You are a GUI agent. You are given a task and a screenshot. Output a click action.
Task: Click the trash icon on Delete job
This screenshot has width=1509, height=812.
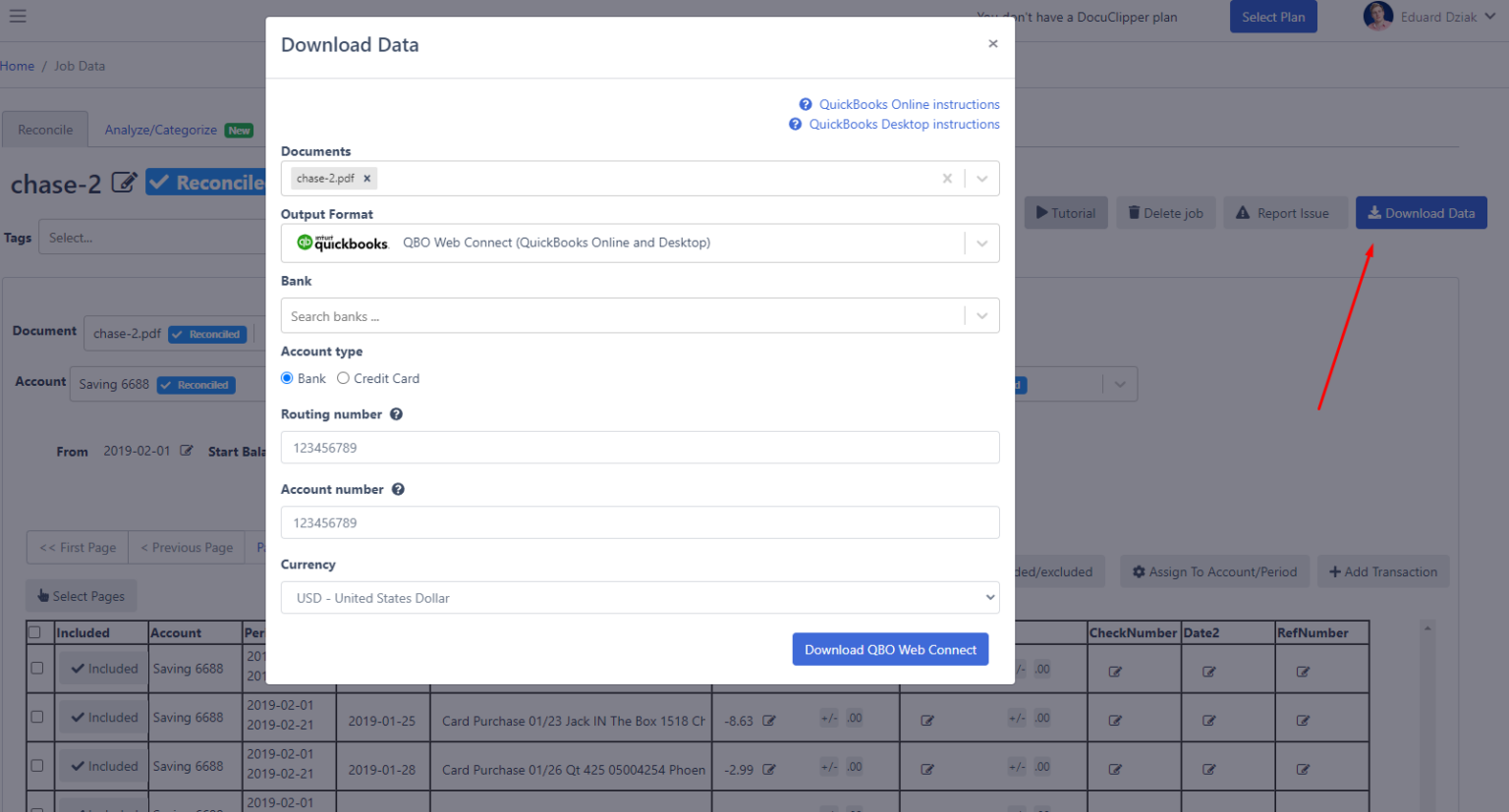click(x=1136, y=212)
